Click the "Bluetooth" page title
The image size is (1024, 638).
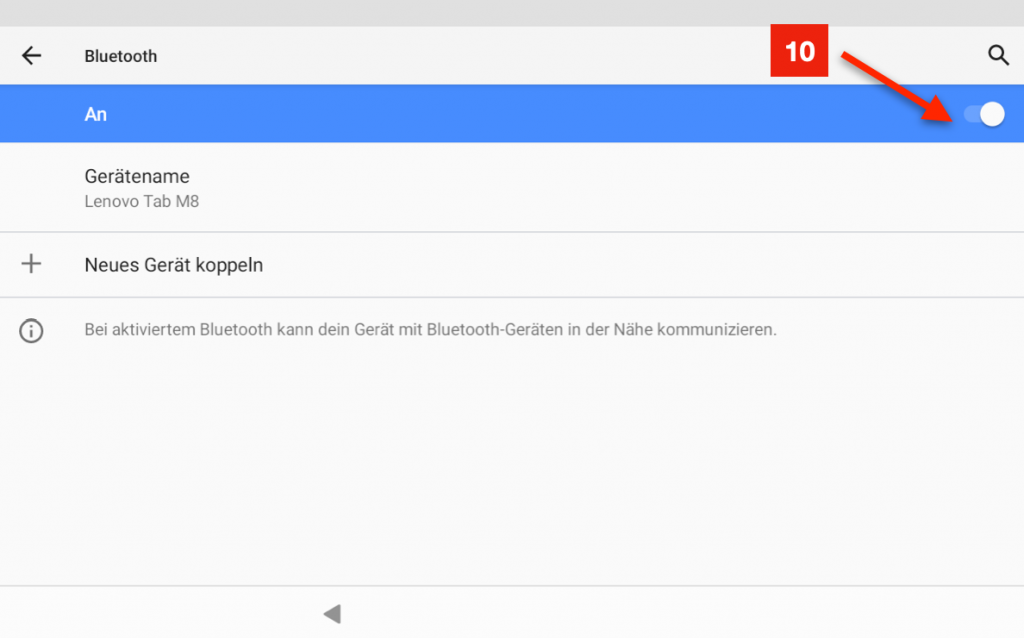tap(121, 57)
